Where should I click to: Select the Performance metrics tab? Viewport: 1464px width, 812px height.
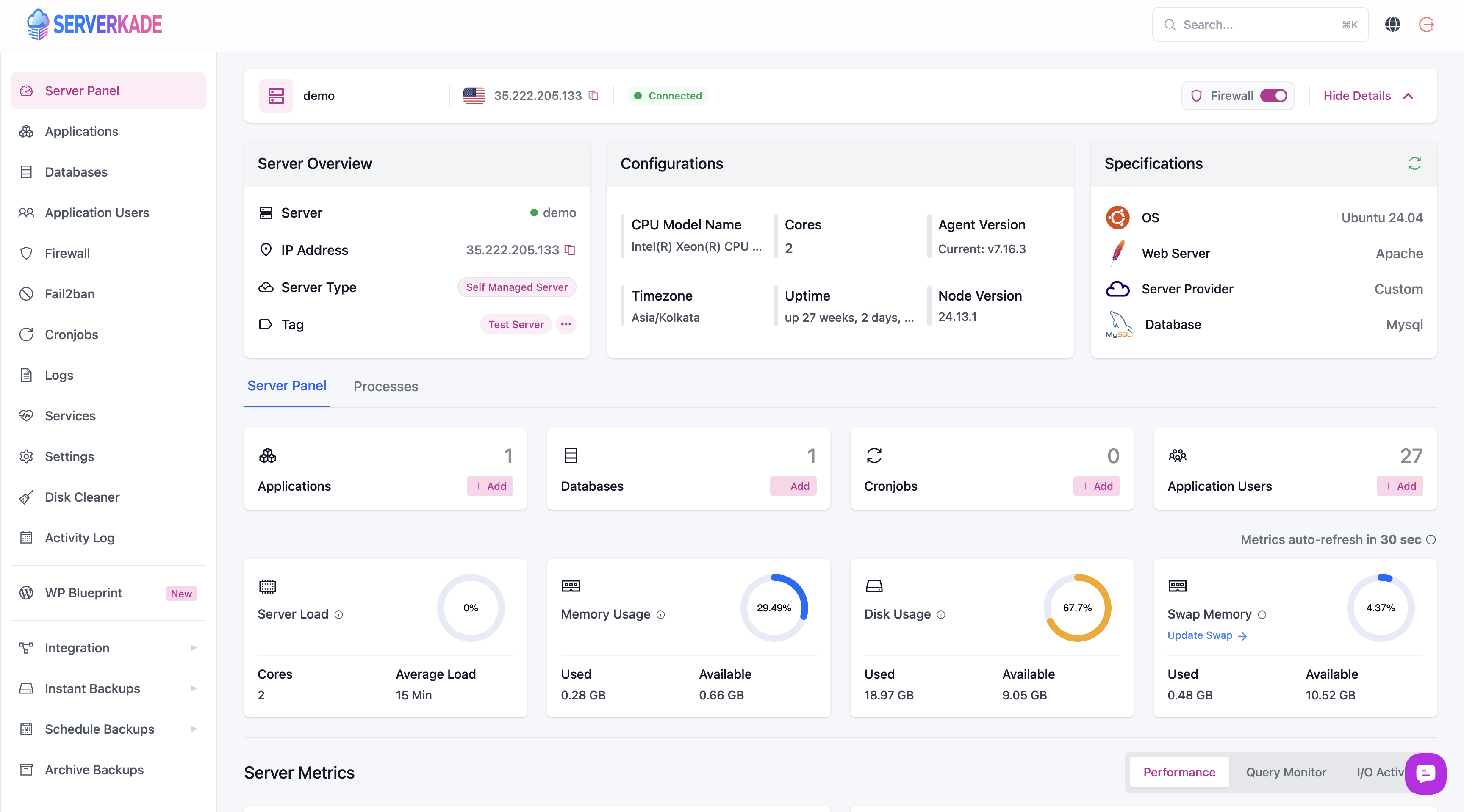click(1179, 772)
